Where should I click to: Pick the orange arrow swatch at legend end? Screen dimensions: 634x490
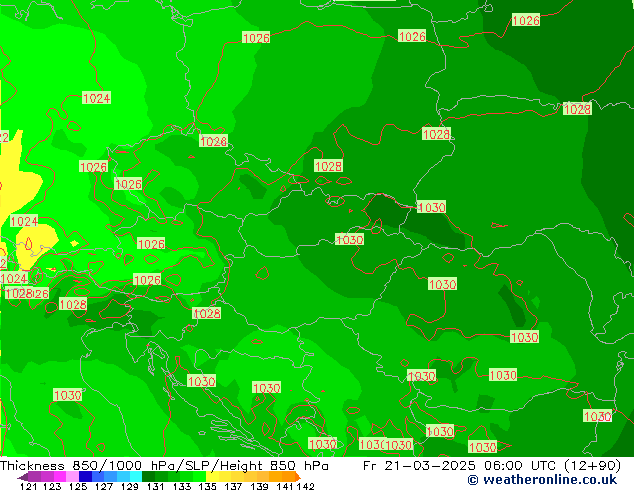[298, 477]
